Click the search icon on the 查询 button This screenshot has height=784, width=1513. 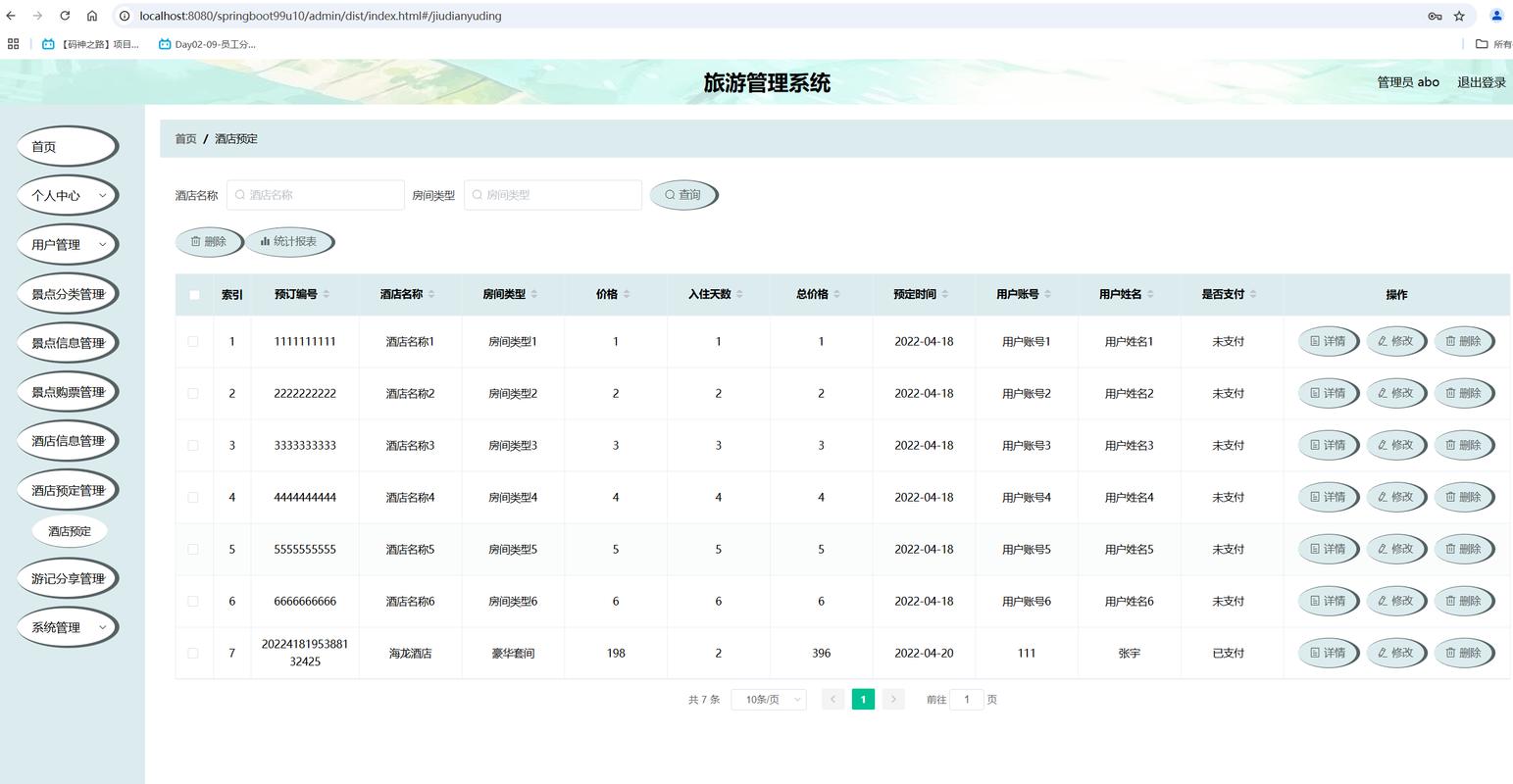(670, 194)
